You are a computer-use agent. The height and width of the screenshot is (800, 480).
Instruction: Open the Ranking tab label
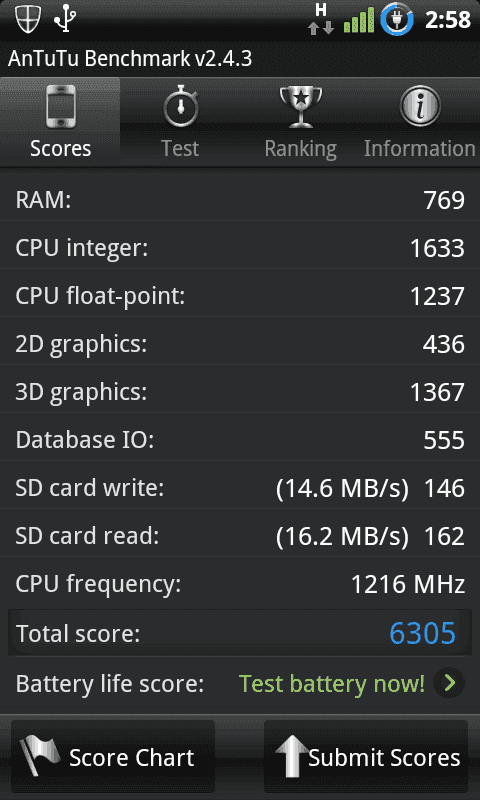tap(300, 149)
